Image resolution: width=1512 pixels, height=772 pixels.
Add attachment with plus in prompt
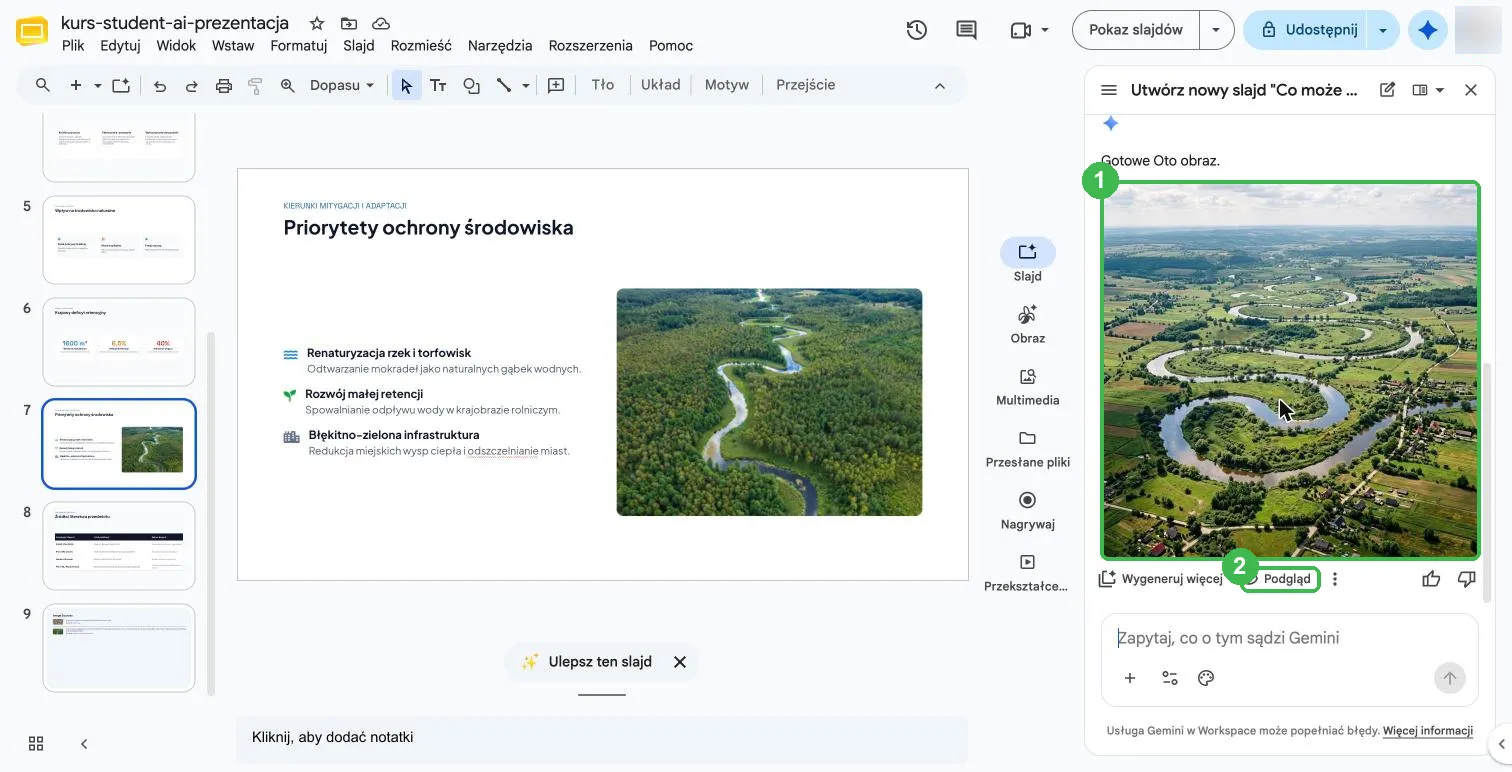tap(1130, 678)
